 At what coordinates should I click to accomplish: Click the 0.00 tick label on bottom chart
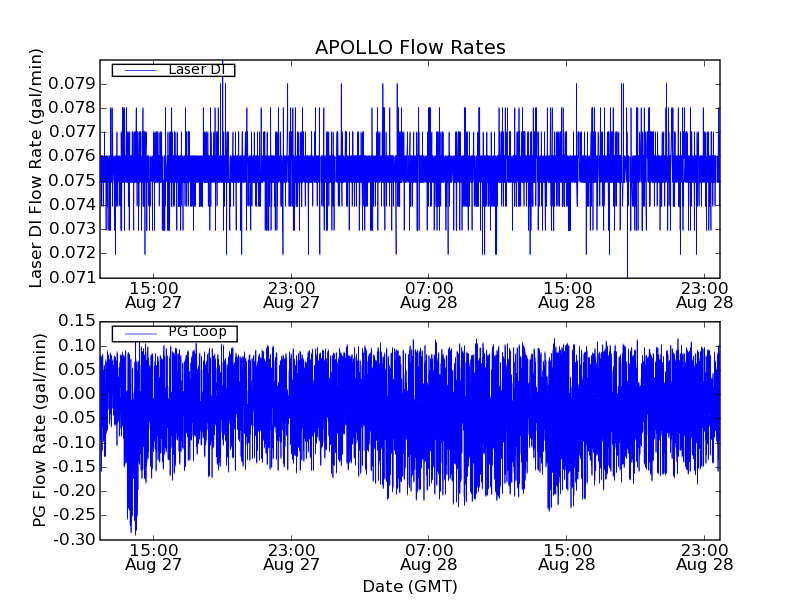(x=77, y=393)
